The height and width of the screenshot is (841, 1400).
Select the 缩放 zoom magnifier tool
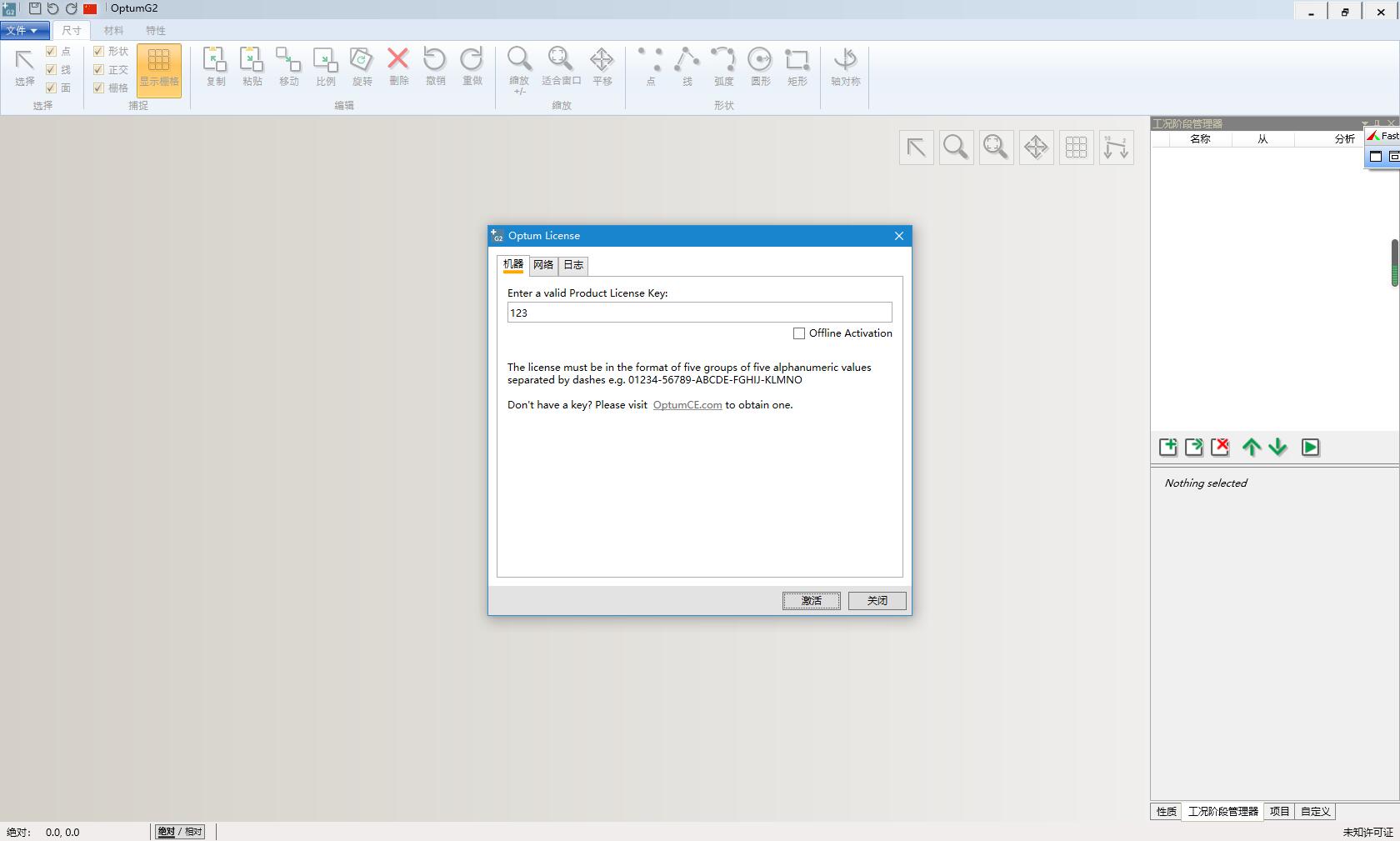(519, 70)
